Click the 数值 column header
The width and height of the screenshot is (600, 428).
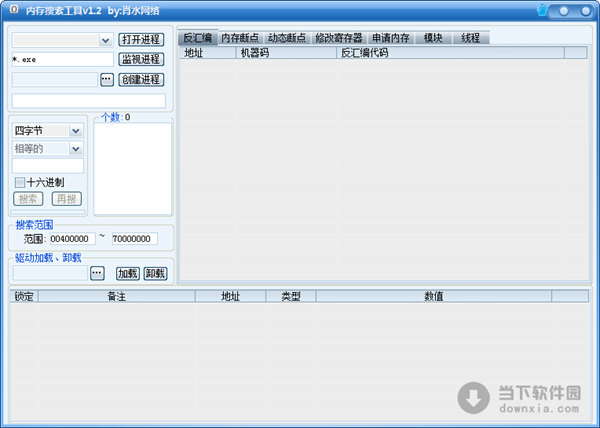pyautogui.click(x=434, y=296)
